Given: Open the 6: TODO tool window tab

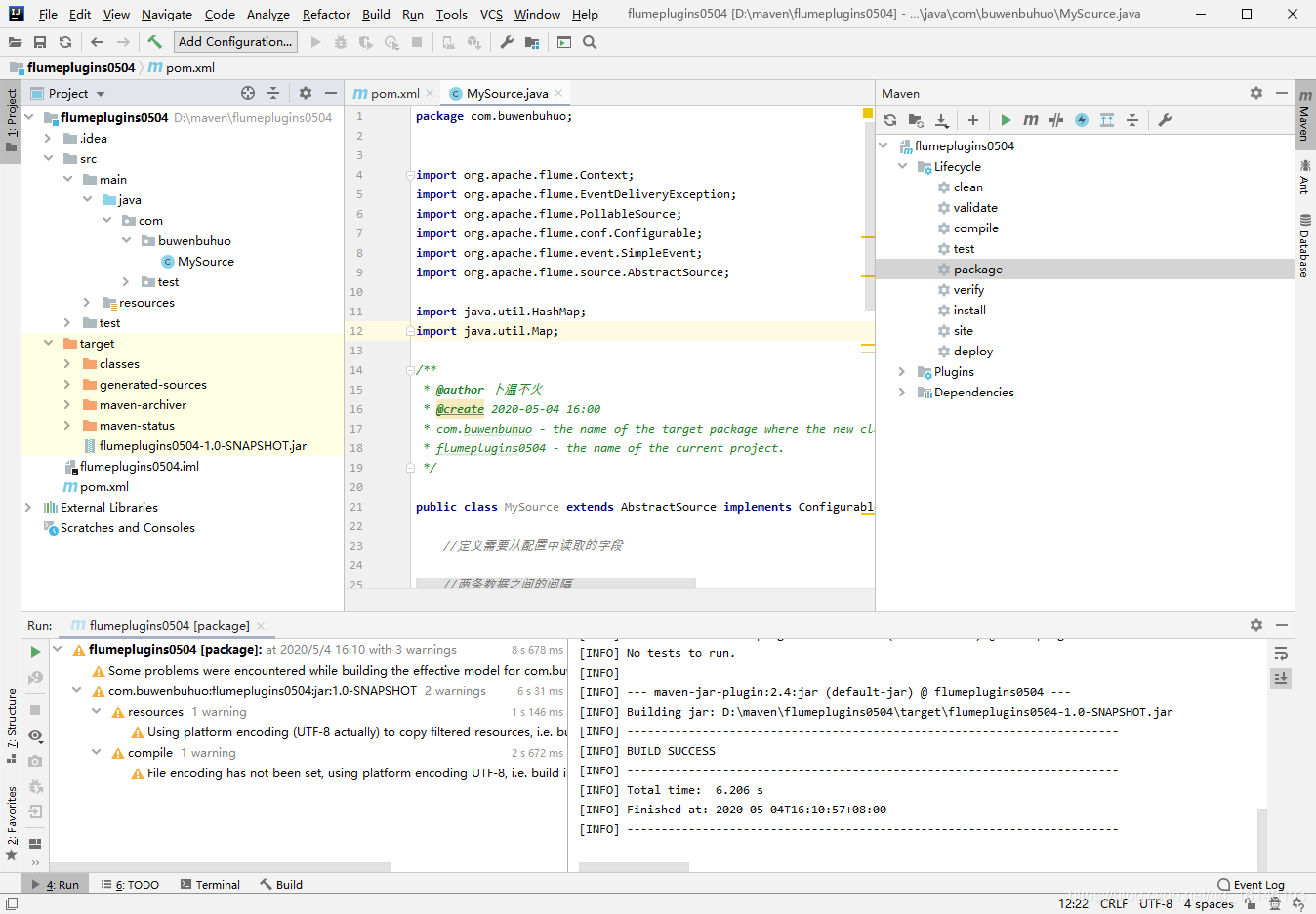Looking at the screenshot, I should [x=131, y=884].
